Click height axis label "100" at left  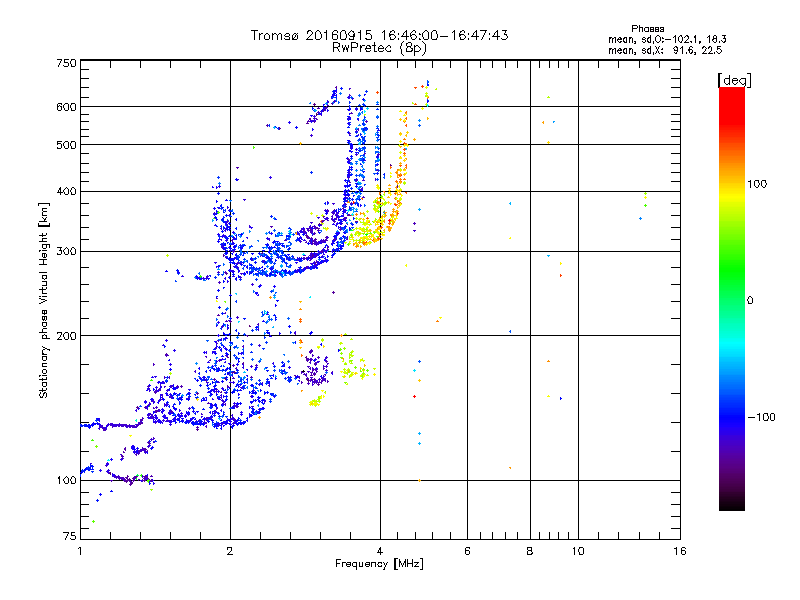click(x=66, y=480)
